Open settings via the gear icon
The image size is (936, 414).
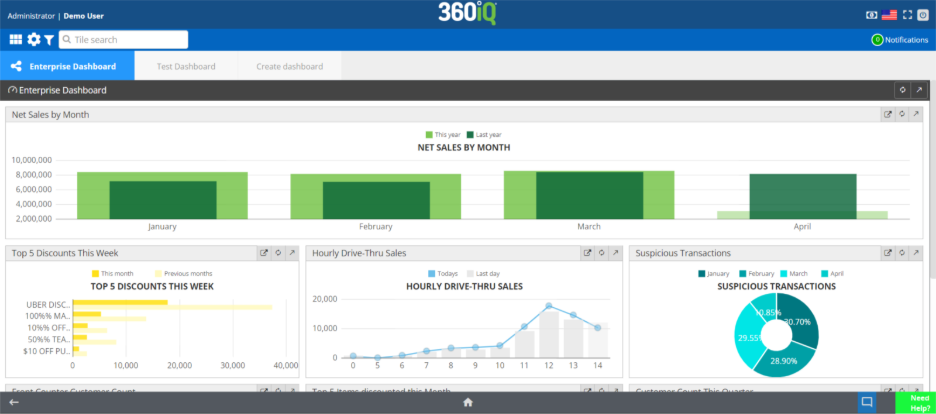[x=34, y=39]
